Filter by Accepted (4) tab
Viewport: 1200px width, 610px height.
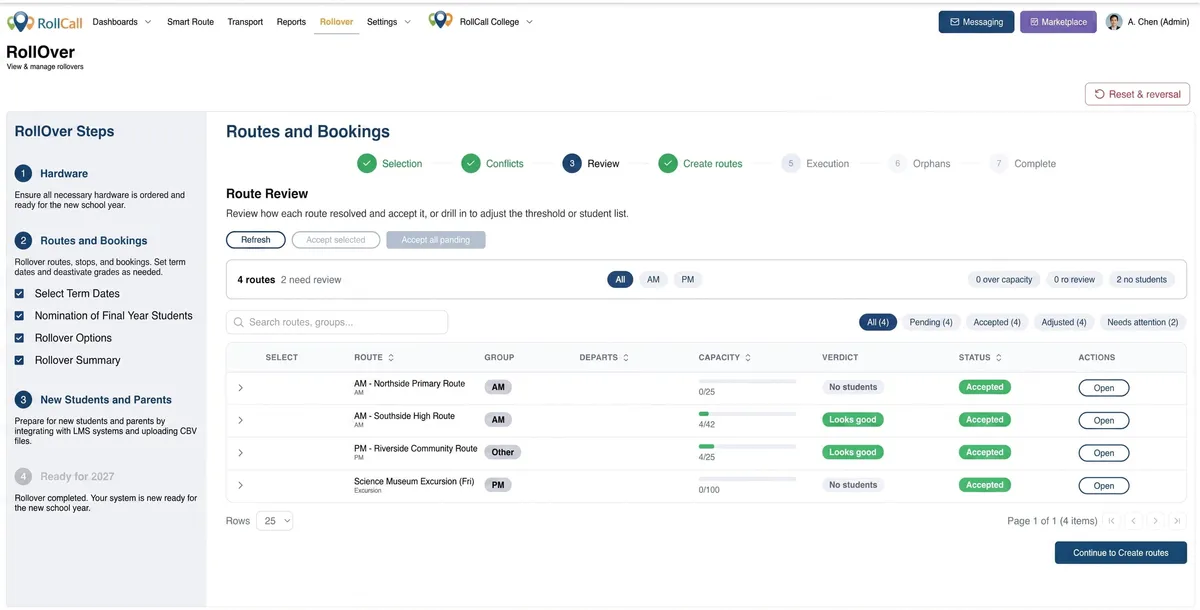point(997,322)
